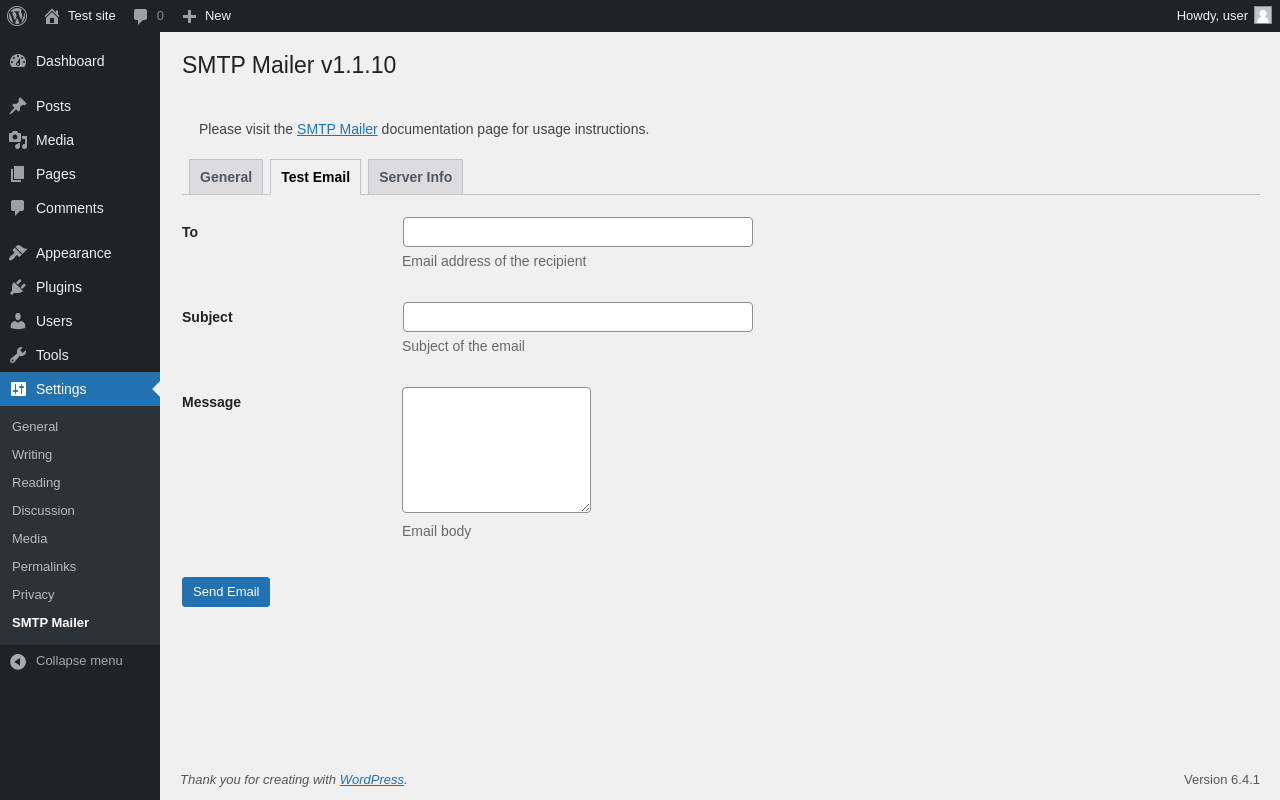This screenshot has width=1280, height=800.
Task: Click the 'Subject of the email' hint
Action: click(x=463, y=346)
